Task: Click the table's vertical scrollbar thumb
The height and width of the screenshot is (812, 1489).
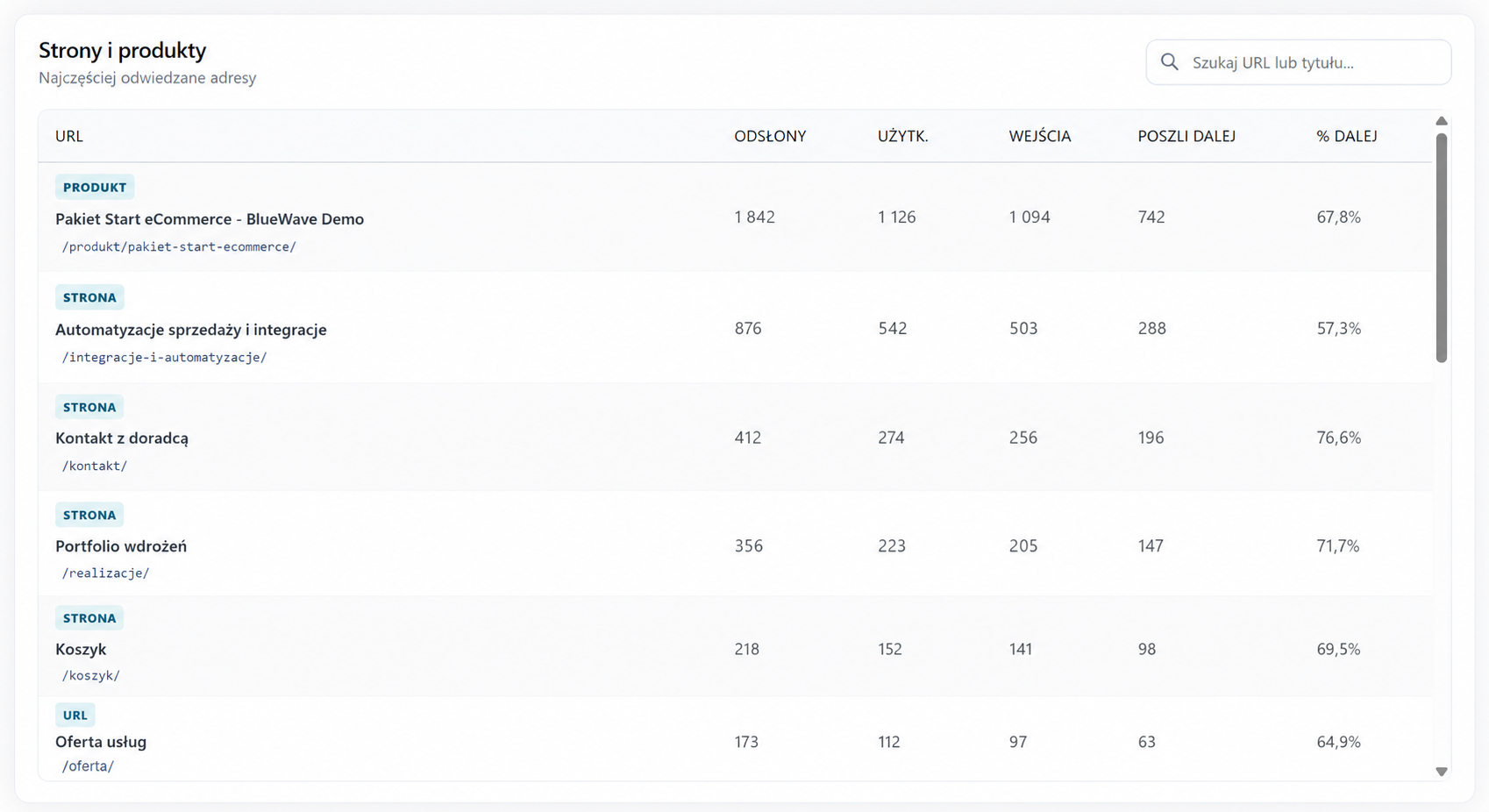Action: [1441, 248]
